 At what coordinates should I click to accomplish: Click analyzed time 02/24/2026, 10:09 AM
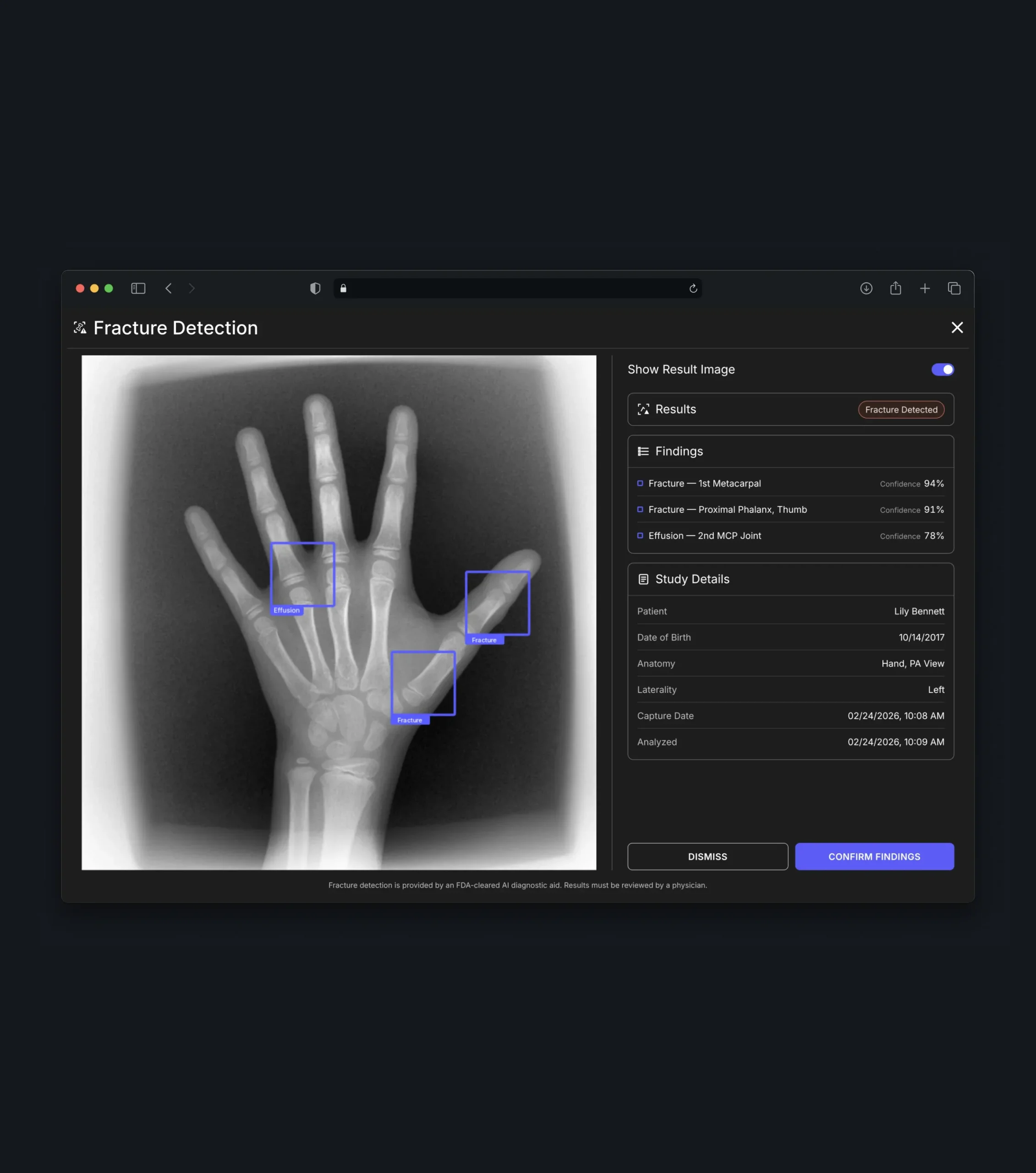[x=895, y=741]
